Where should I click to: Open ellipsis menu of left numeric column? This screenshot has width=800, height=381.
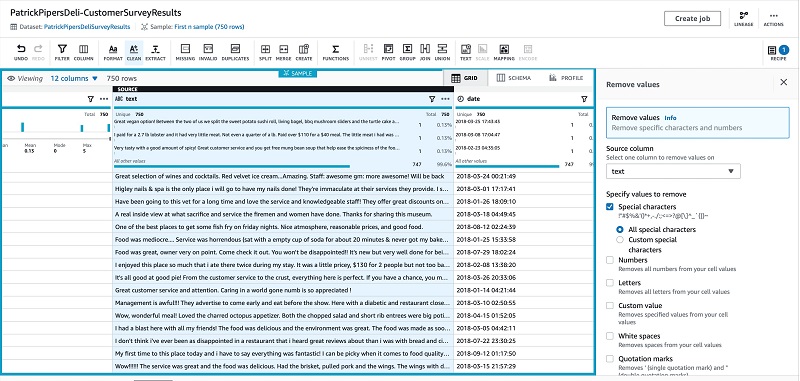tap(104, 99)
